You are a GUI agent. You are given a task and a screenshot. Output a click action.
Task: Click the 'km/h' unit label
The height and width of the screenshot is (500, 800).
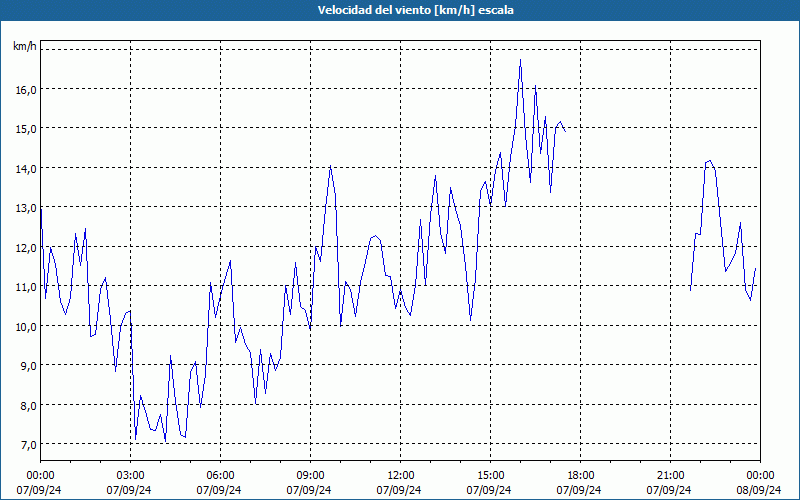coord(25,47)
